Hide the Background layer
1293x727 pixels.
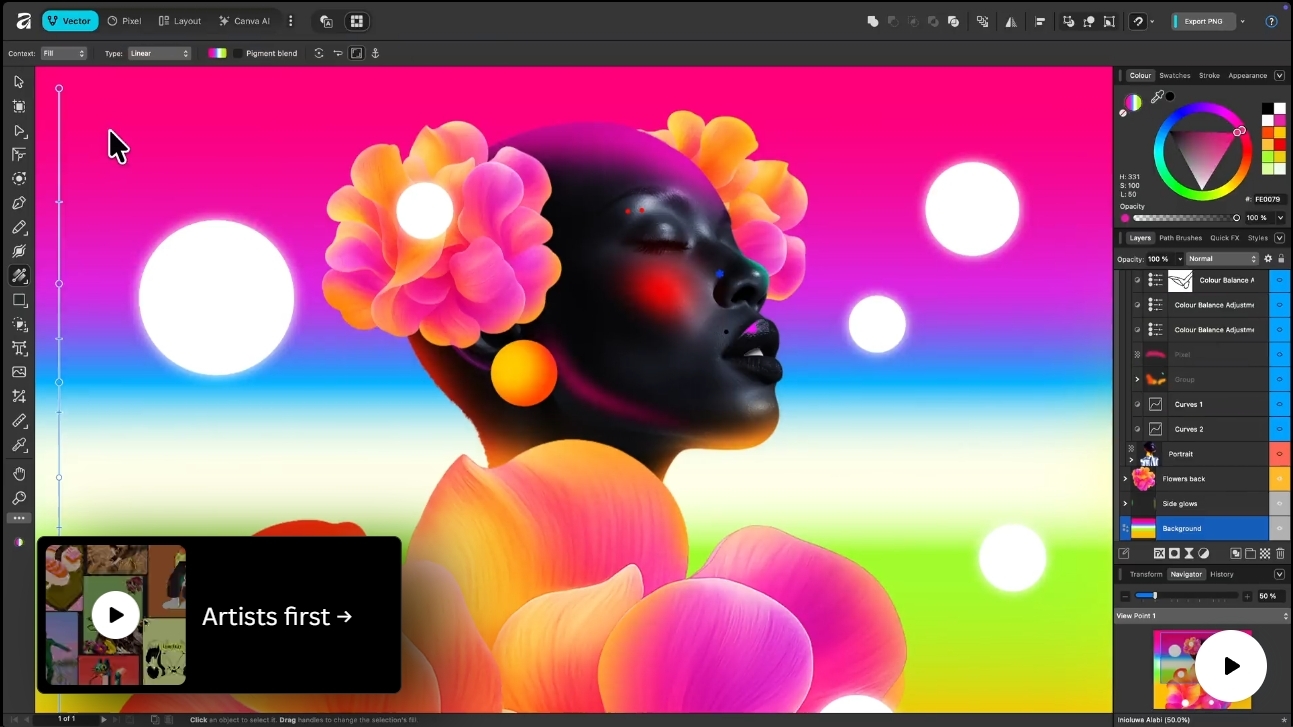1280,528
